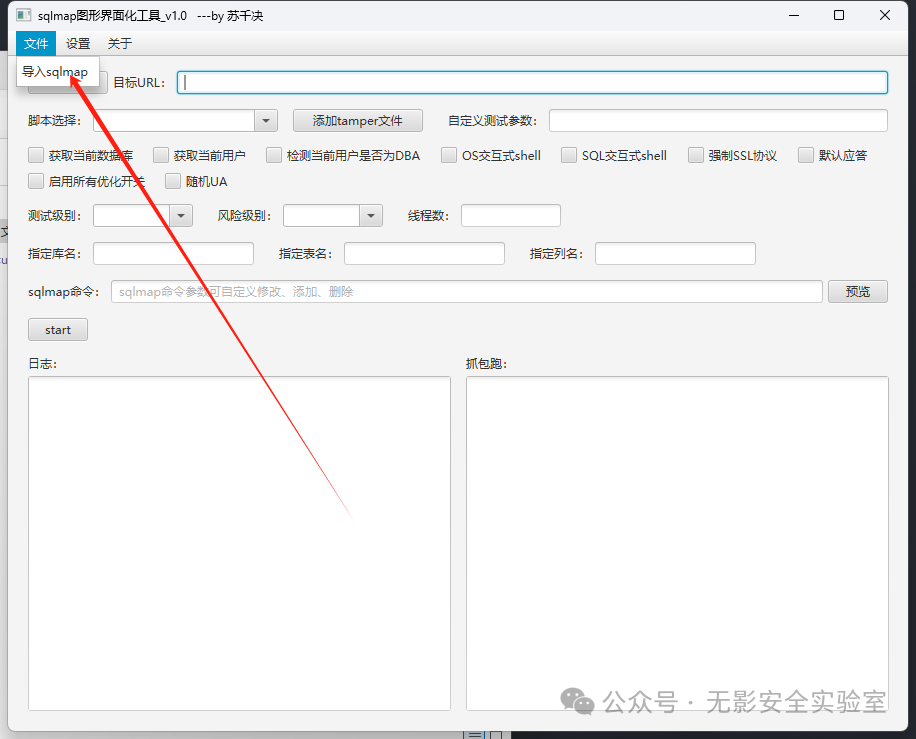Open the 脚本选择 combo box
The image size is (916, 739).
click(x=185, y=121)
